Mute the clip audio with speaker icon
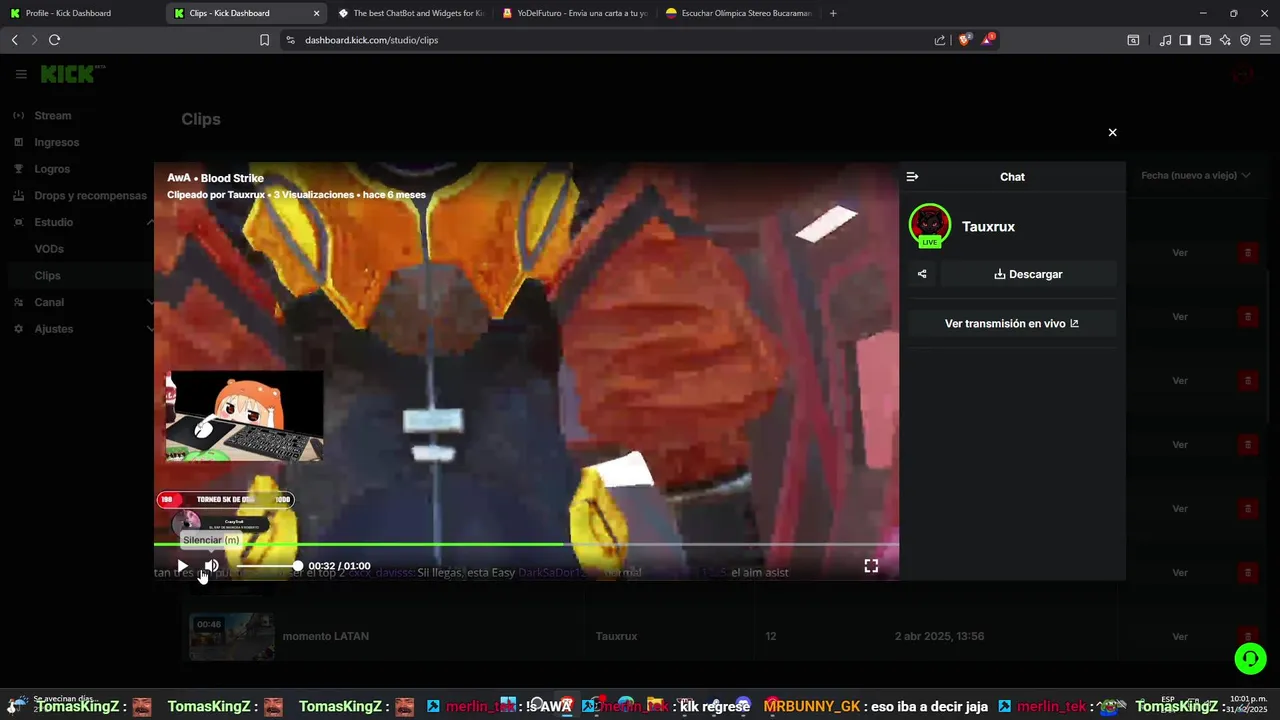The image size is (1280, 720). click(x=211, y=566)
